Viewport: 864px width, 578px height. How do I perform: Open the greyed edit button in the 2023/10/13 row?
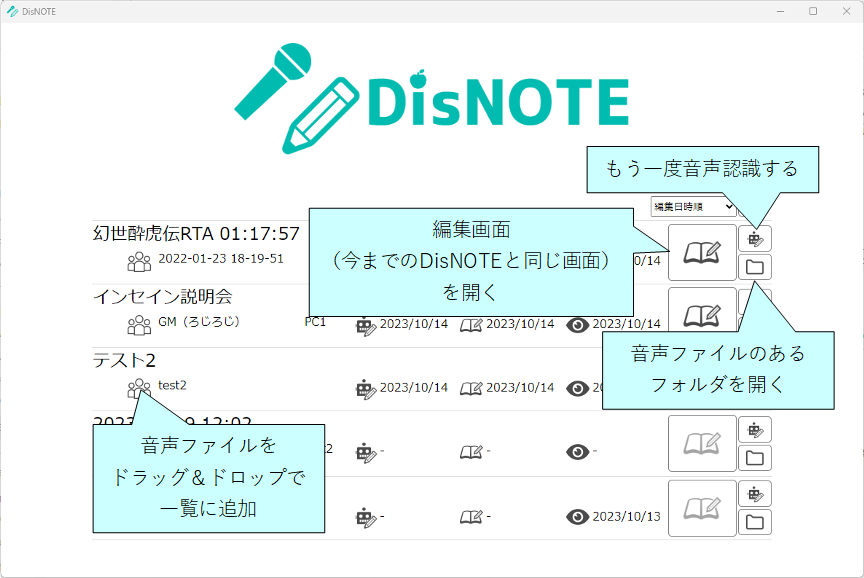[702, 508]
